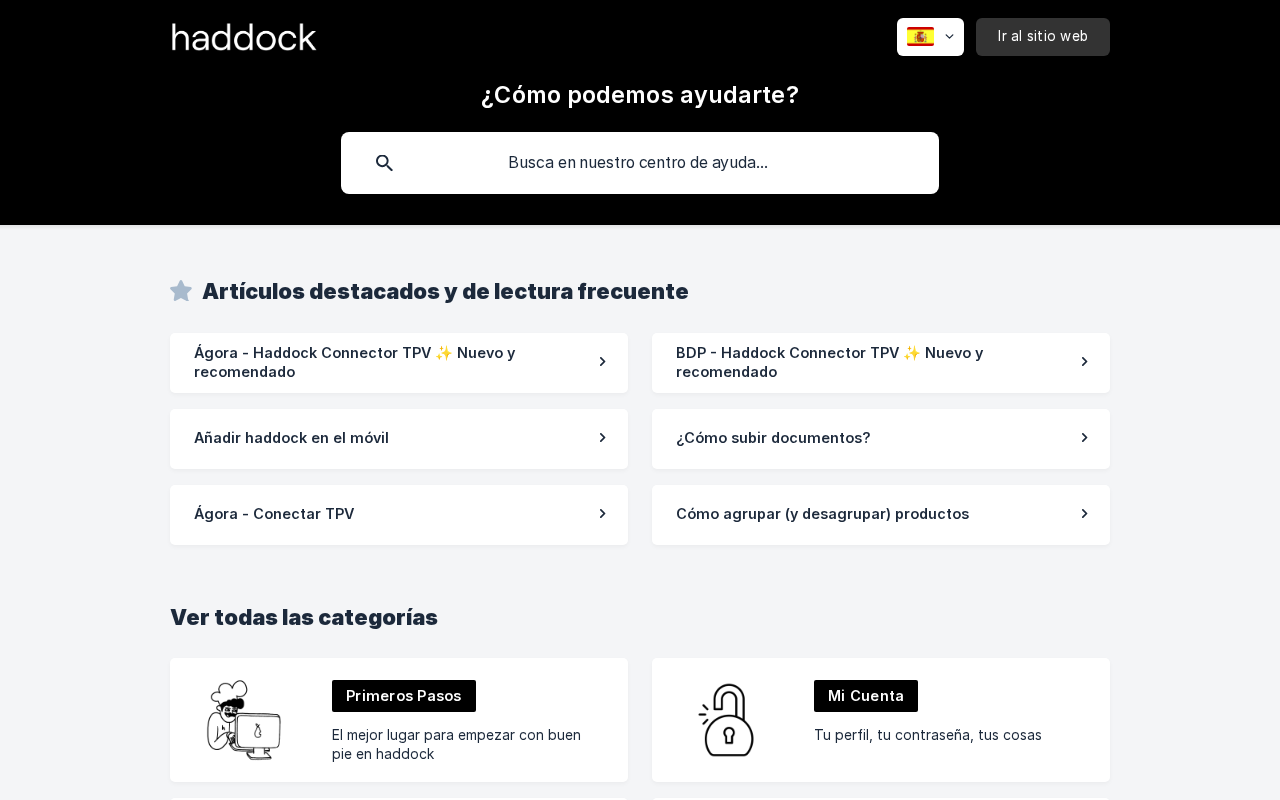Click the chevron on BDP - Haddock Connector TPV
Screen dimensions: 1280x800
(x=1084, y=362)
